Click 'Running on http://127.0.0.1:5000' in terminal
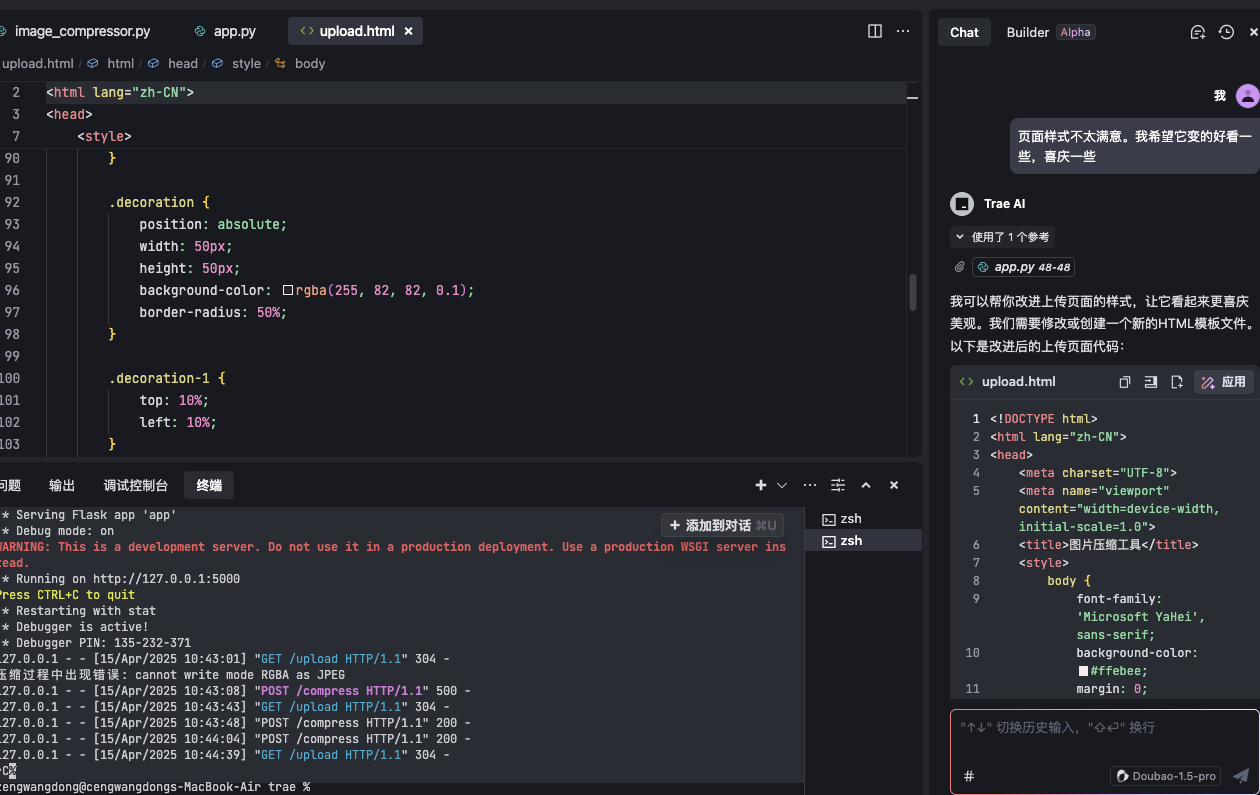Image resolution: width=1260 pixels, height=795 pixels. 128,579
